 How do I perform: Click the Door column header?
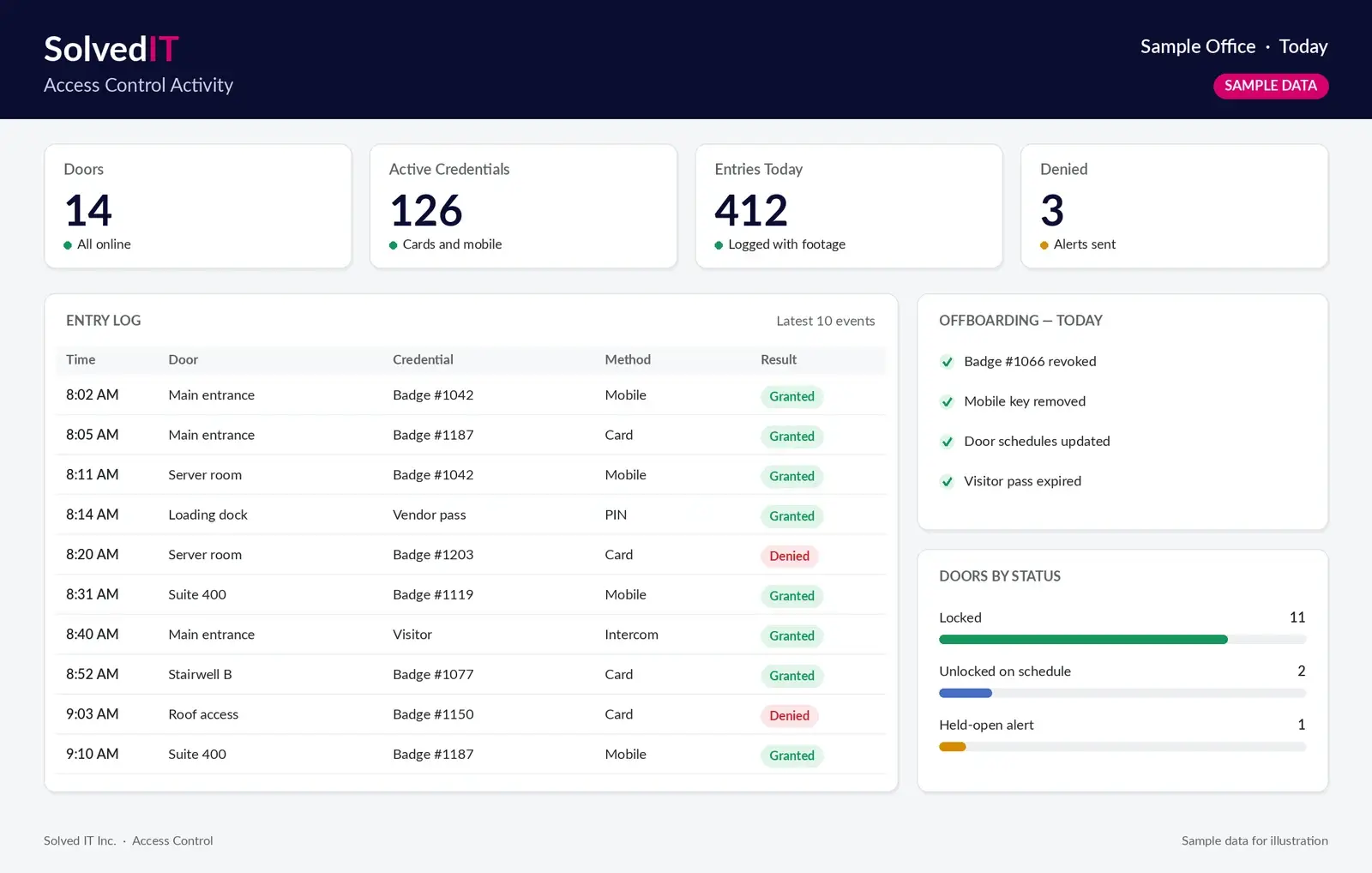(x=183, y=360)
